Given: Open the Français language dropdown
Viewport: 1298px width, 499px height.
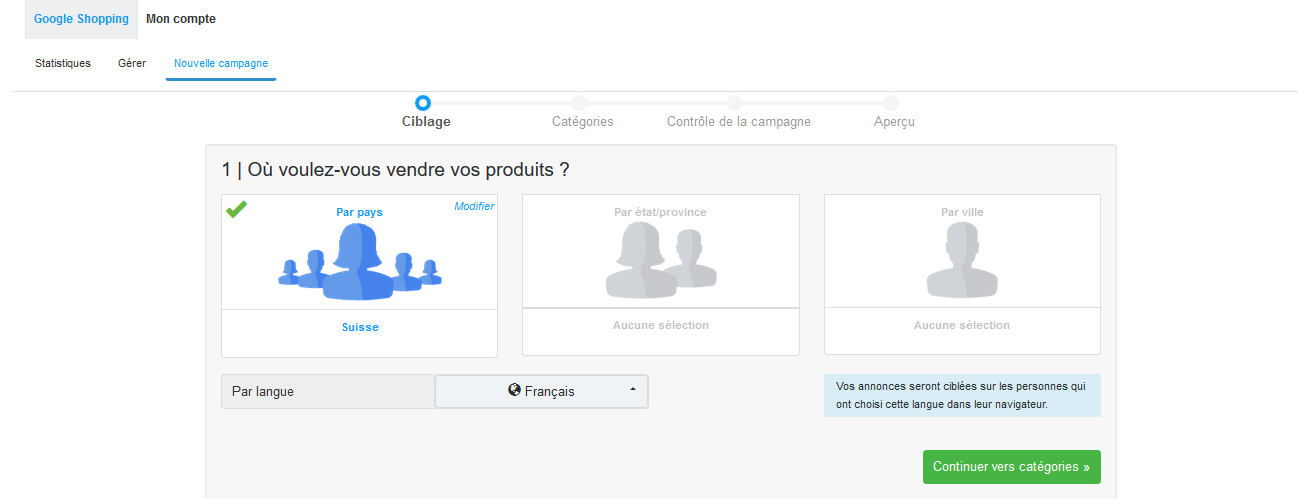Looking at the screenshot, I should tap(541, 392).
